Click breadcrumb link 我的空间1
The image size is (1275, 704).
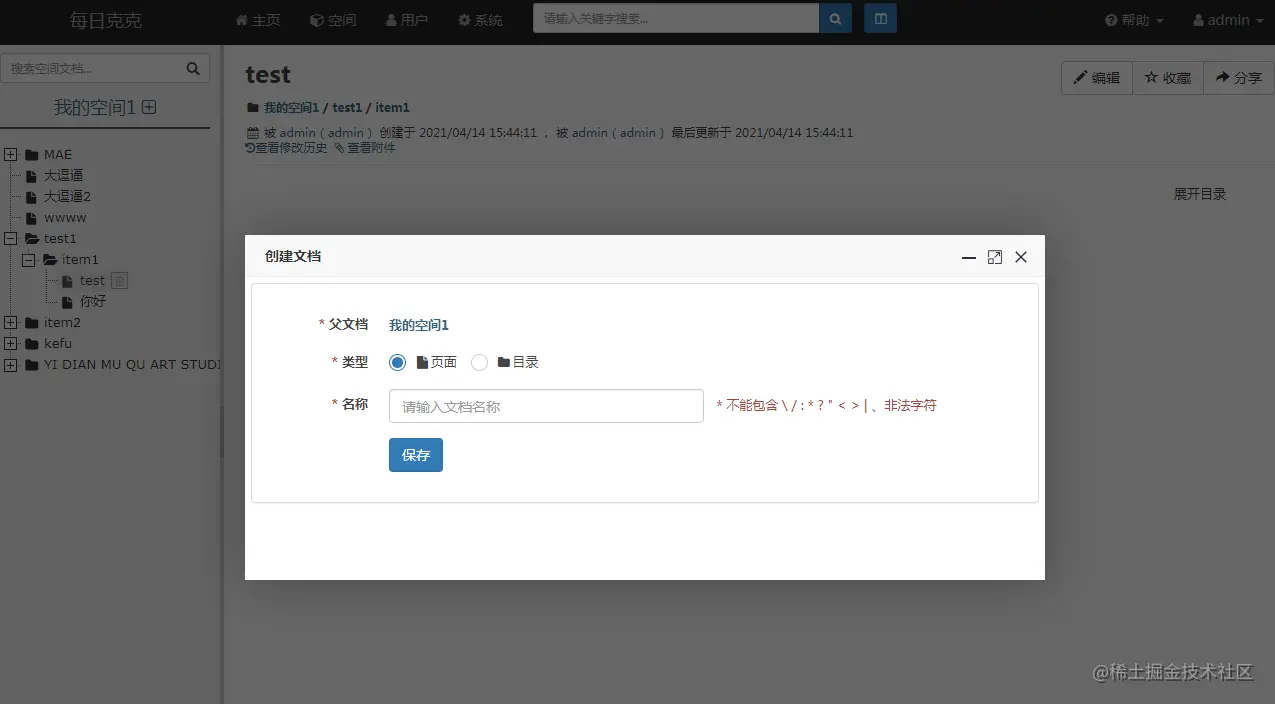coord(291,107)
